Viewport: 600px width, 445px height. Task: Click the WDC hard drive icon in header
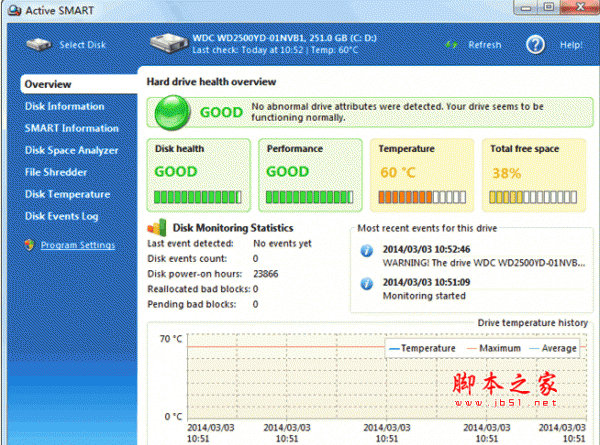[169, 44]
